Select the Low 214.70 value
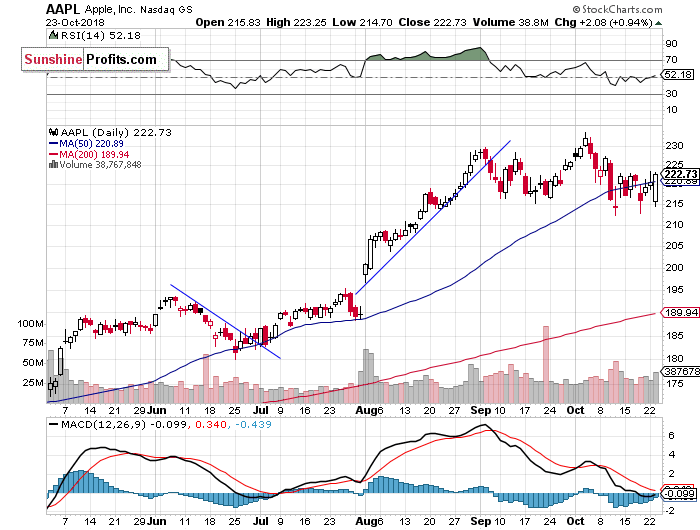Image resolution: width=700 pixels, height=530 pixels. (x=362, y=22)
